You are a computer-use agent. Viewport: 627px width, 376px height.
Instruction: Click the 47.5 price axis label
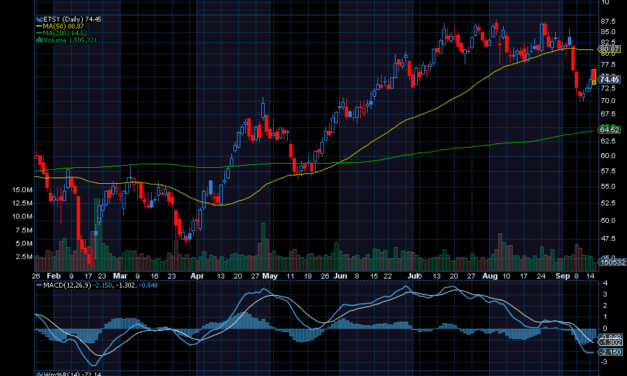tap(608, 239)
